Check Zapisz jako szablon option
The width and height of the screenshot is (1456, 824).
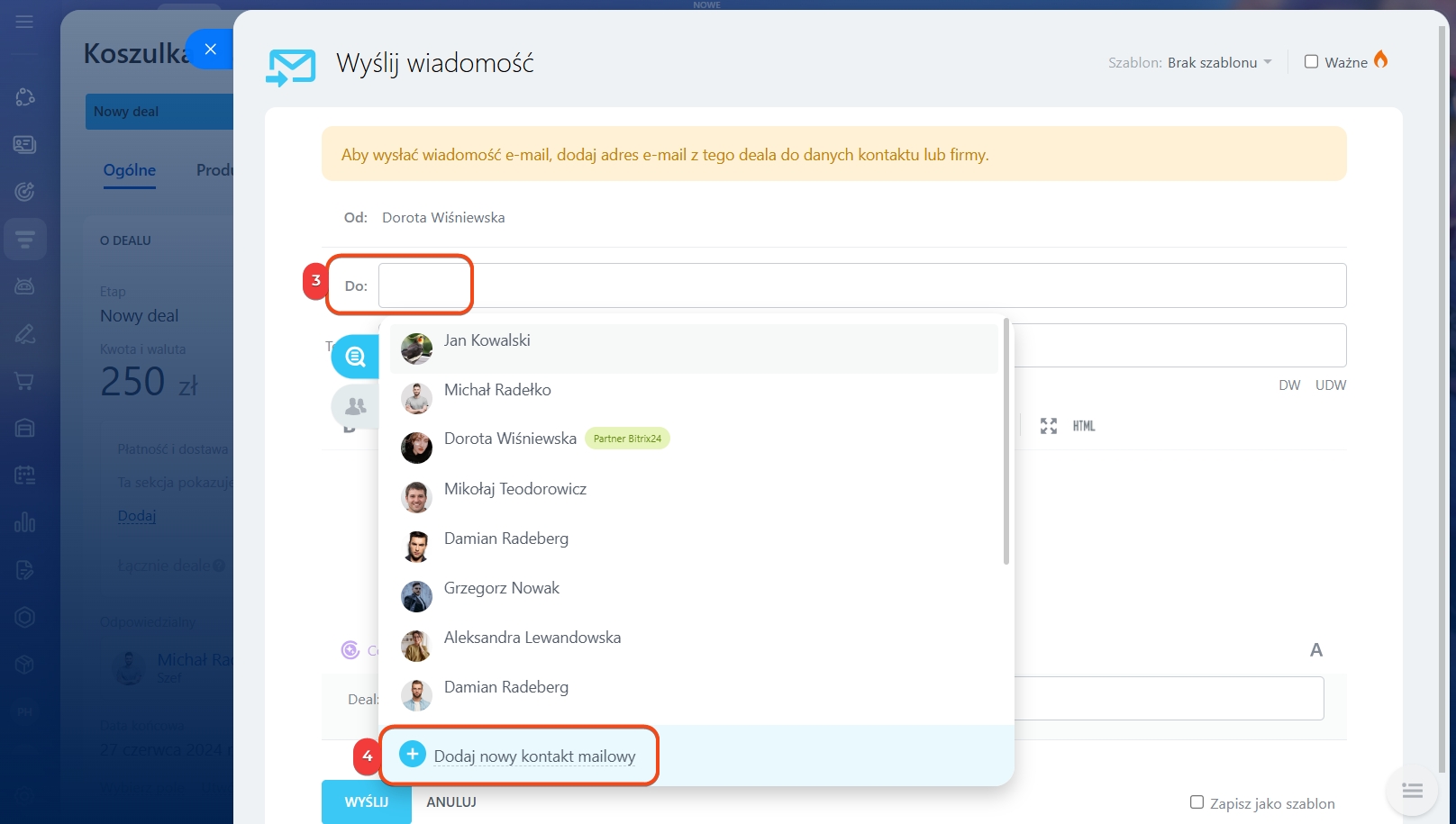coord(1197,802)
